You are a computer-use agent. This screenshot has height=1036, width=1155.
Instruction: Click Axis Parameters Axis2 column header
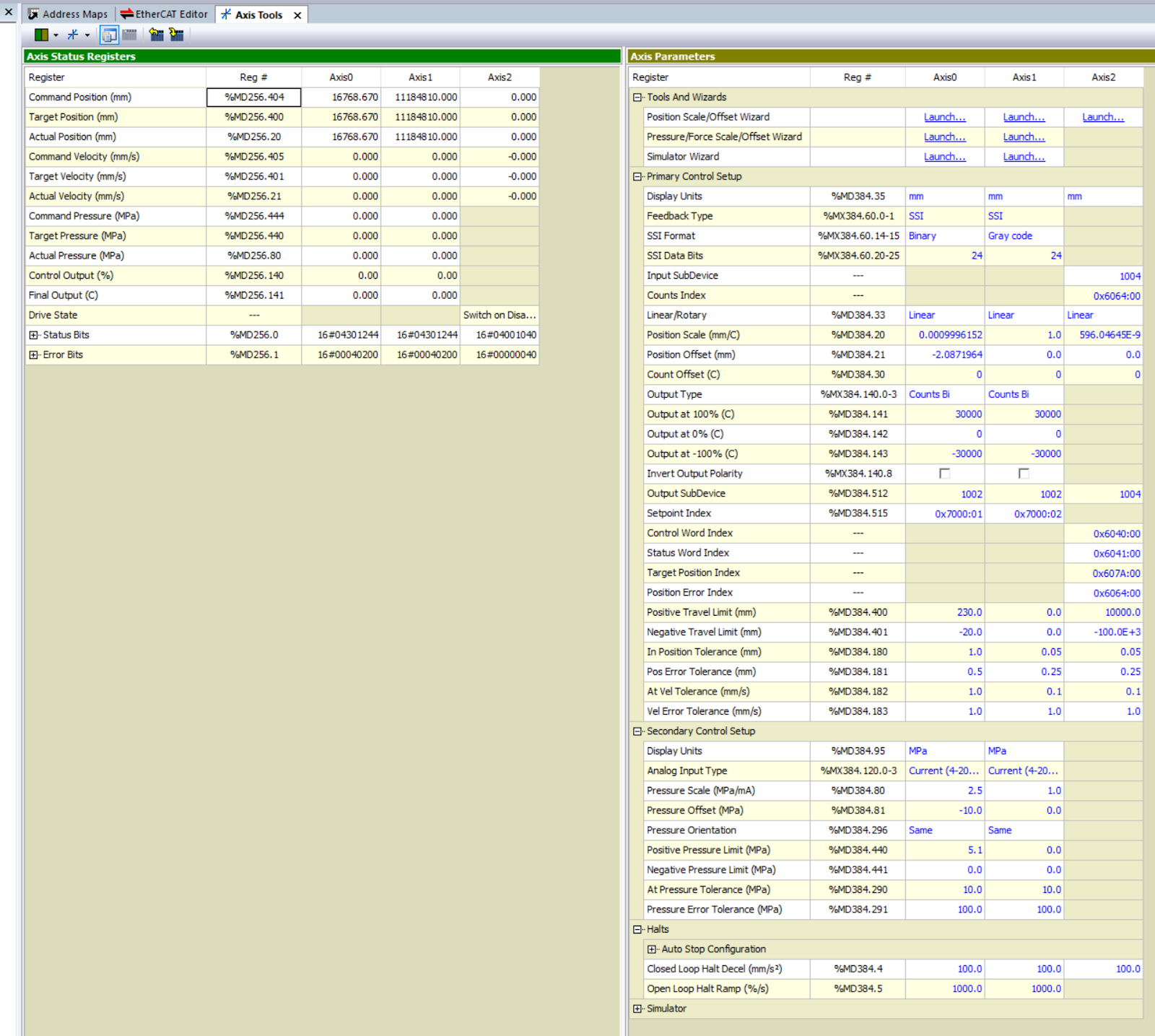(1103, 77)
